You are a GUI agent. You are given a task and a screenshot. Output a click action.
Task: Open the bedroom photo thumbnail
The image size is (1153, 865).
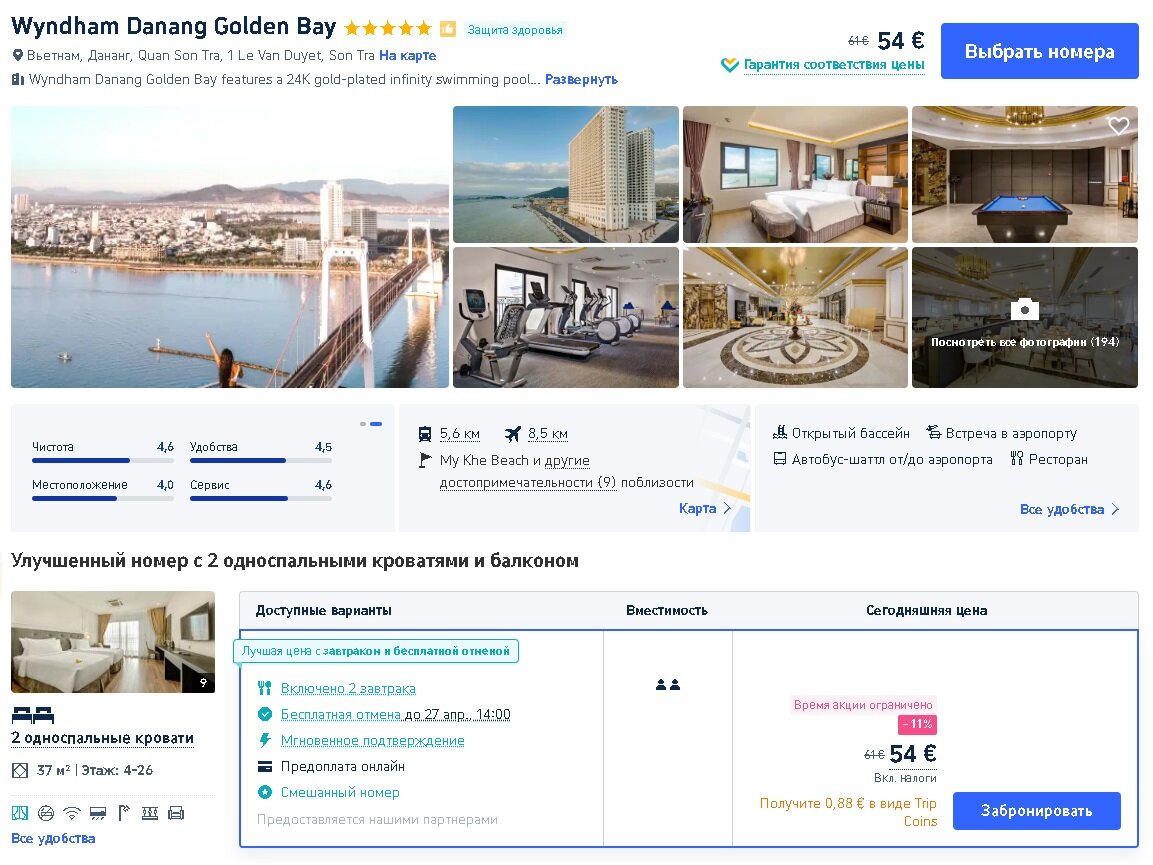click(x=795, y=174)
